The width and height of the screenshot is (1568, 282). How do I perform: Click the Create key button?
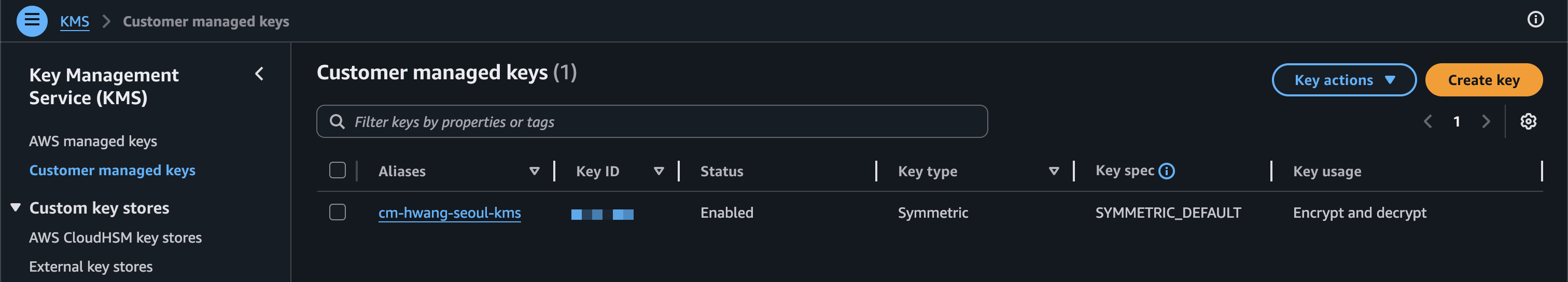(x=1483, y=80)
